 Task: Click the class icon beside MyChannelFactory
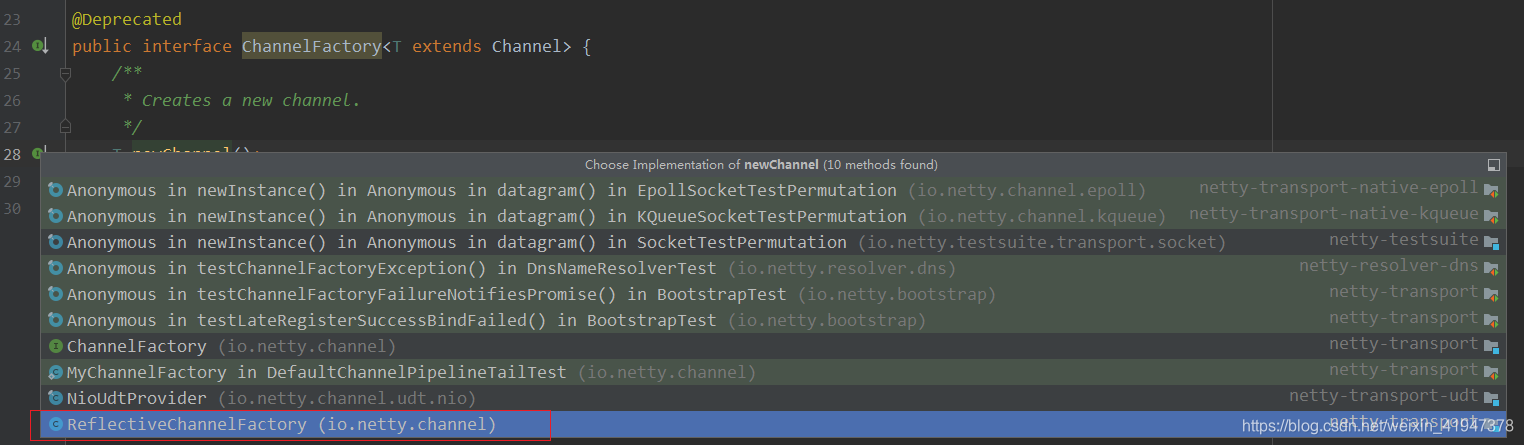(56, 372)
